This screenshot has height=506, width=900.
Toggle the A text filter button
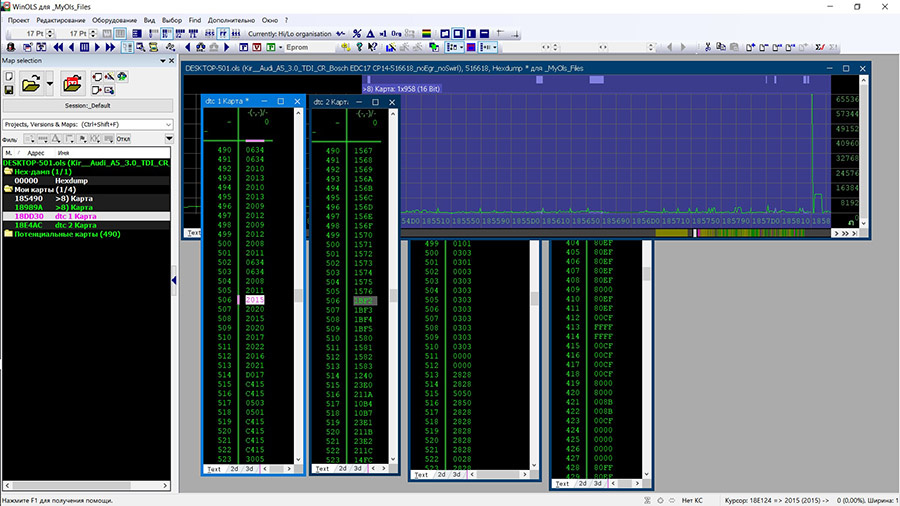pyautogui.click(x=56, y=139)
